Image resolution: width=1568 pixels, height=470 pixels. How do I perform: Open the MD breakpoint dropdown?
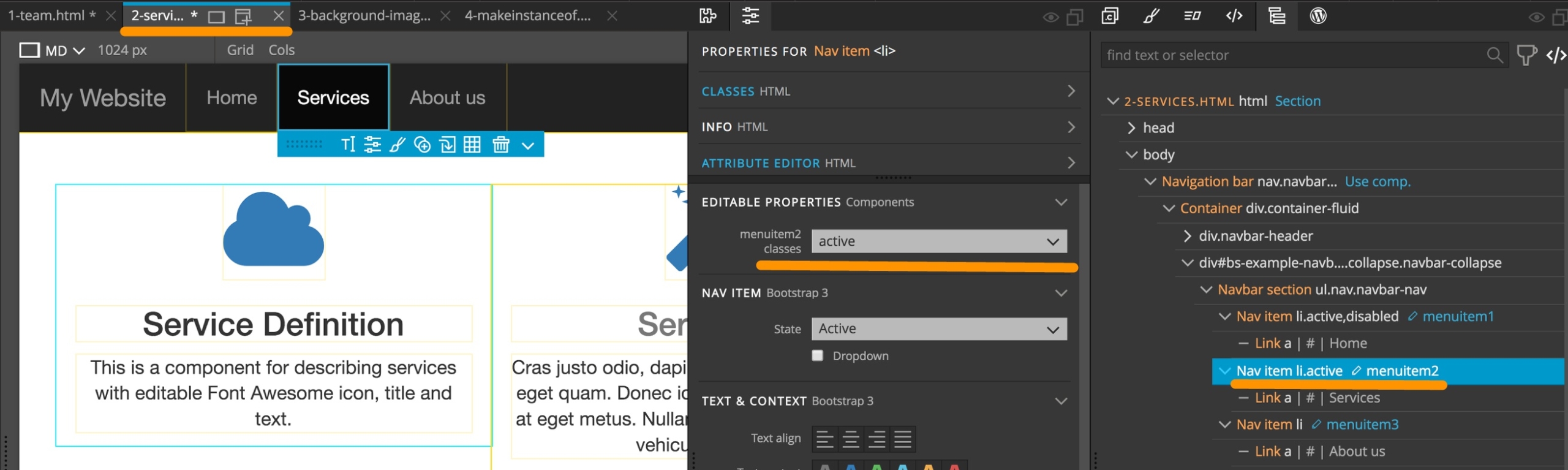point(65,50)
